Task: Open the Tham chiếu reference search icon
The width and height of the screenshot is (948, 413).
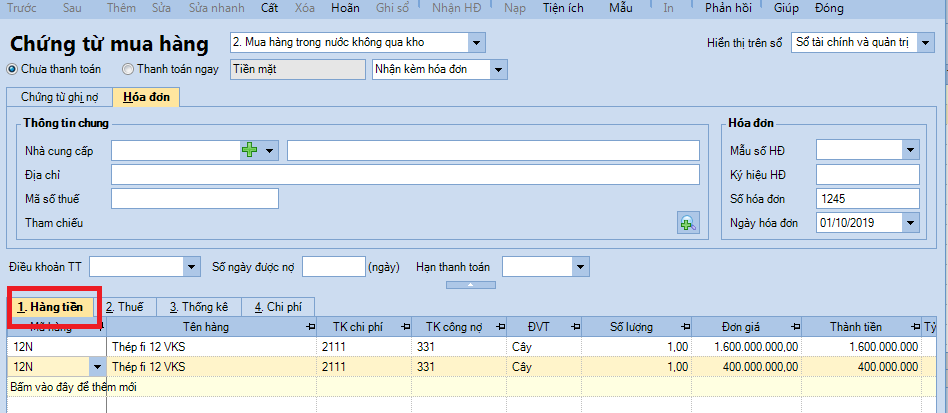Action: pyautogui.click(x=688, y=224)
